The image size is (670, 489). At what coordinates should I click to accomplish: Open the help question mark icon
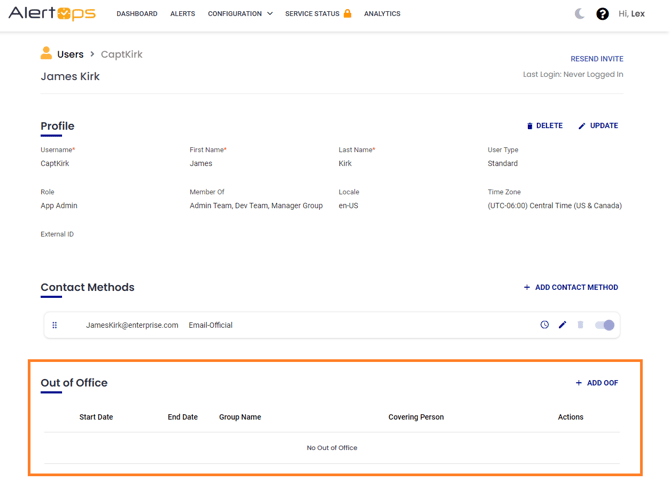point(602,14)
